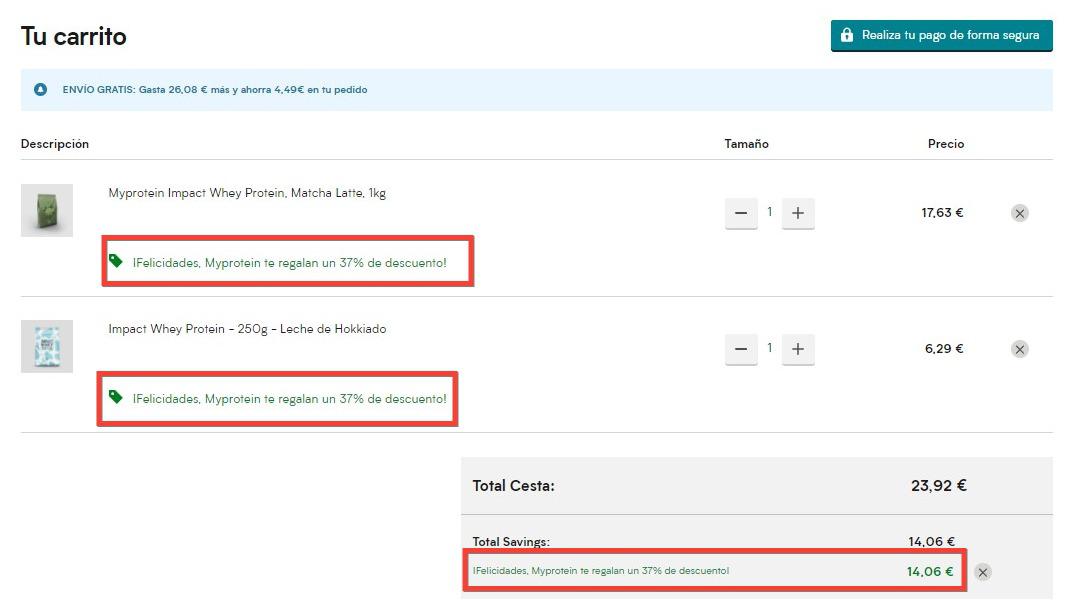1065x615 pixels.
Task: Open Myprotein Impact Whey Protein Matcha Latte link
Action: pos(247,193)
